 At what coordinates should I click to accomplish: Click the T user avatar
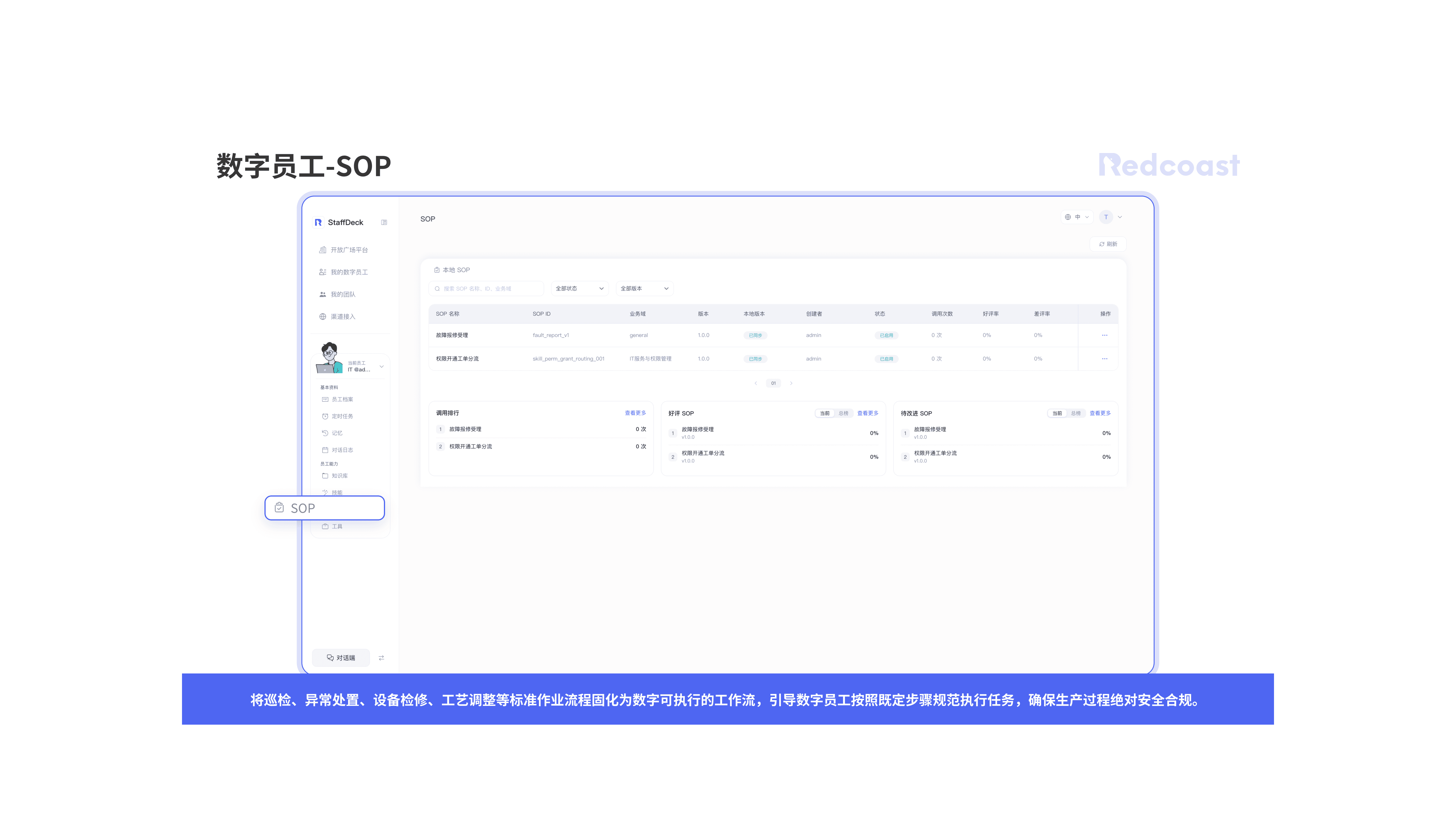point(1106,217)
